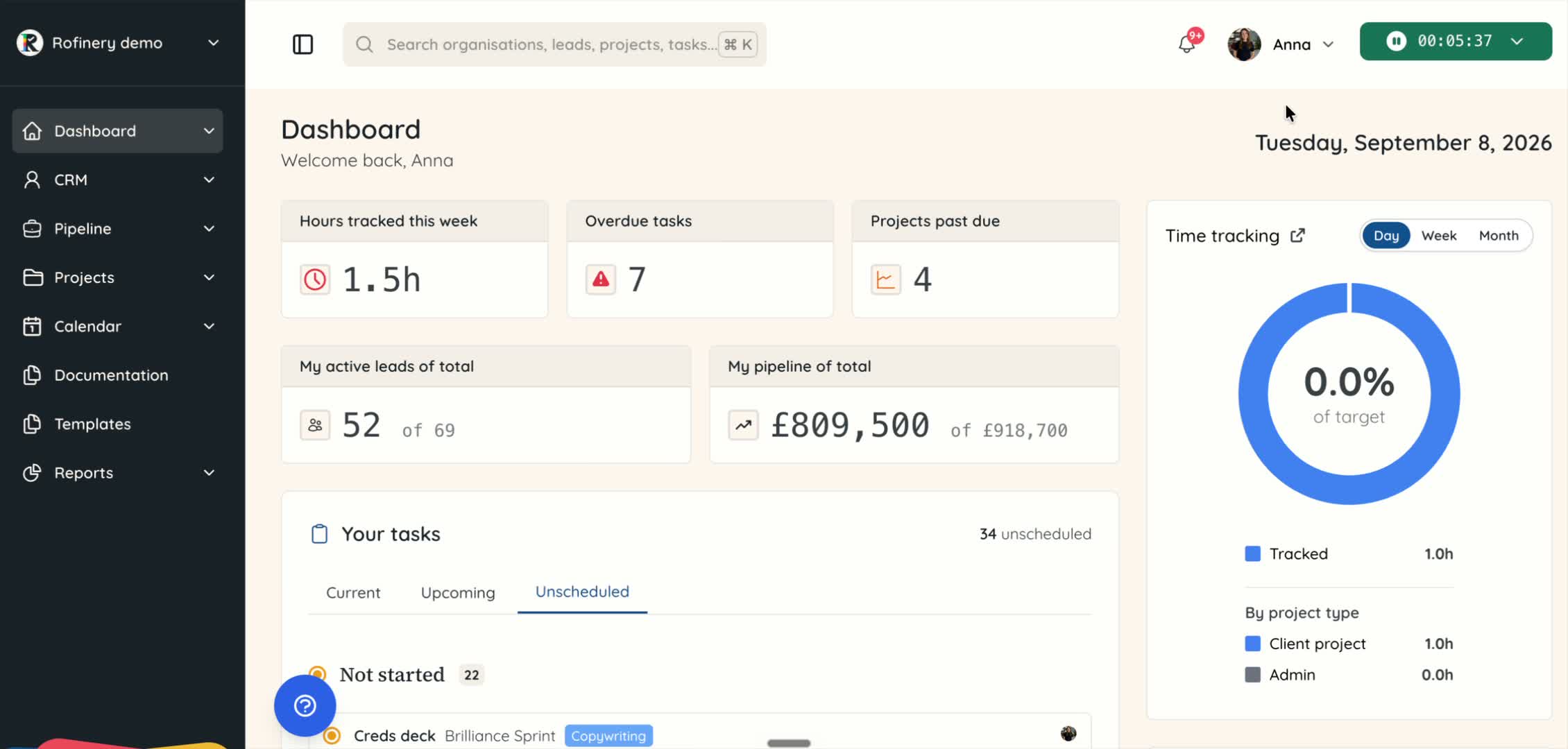Open Templates in the sidebar
Screen dimensions: 1568x749
click(x=92, y=424)
